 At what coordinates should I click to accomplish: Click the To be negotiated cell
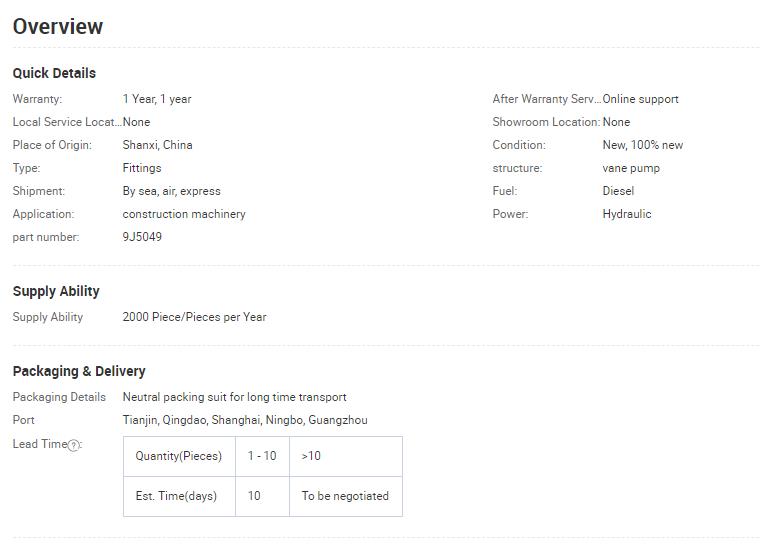[346, 496]
